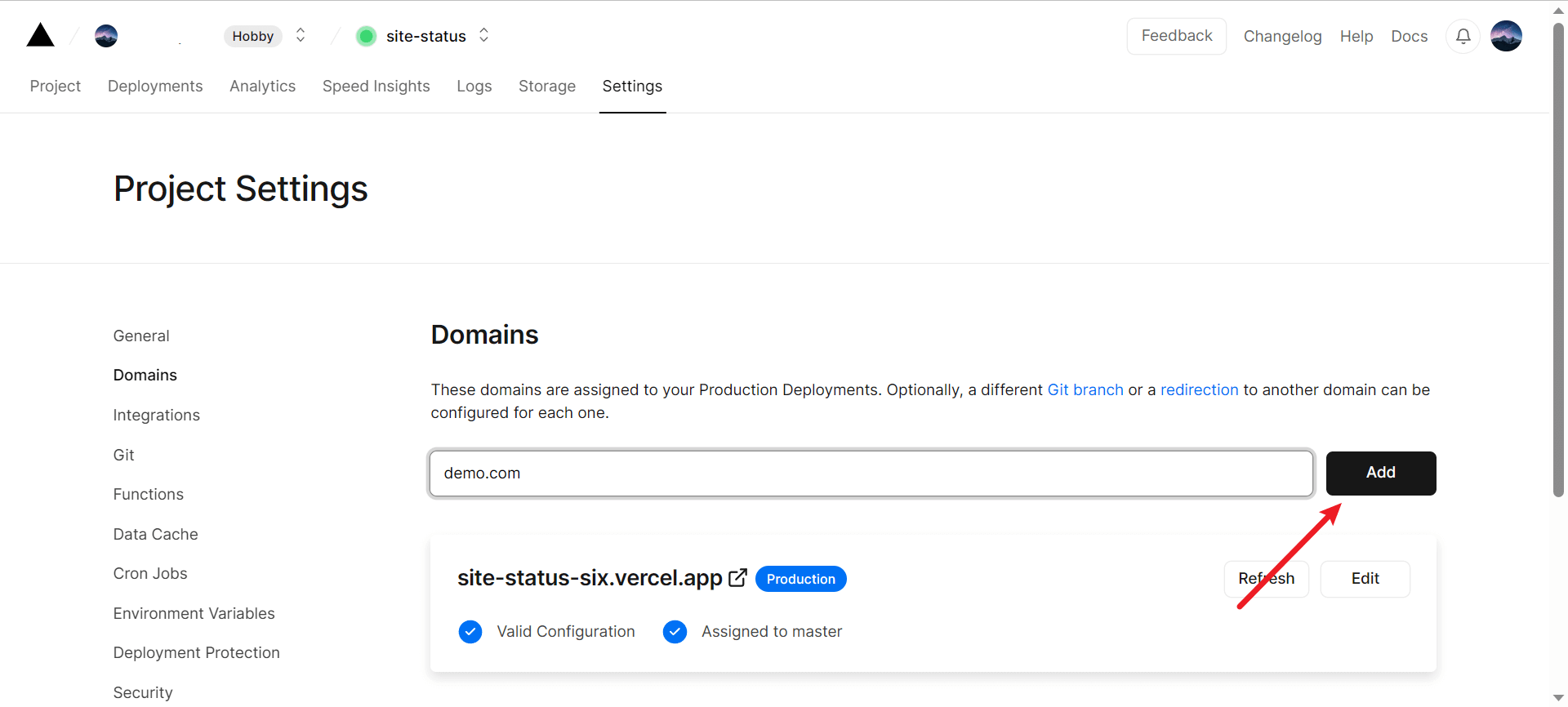Open the redirection link
This screenshot has width=1568, height=707.
[1199, 390]
